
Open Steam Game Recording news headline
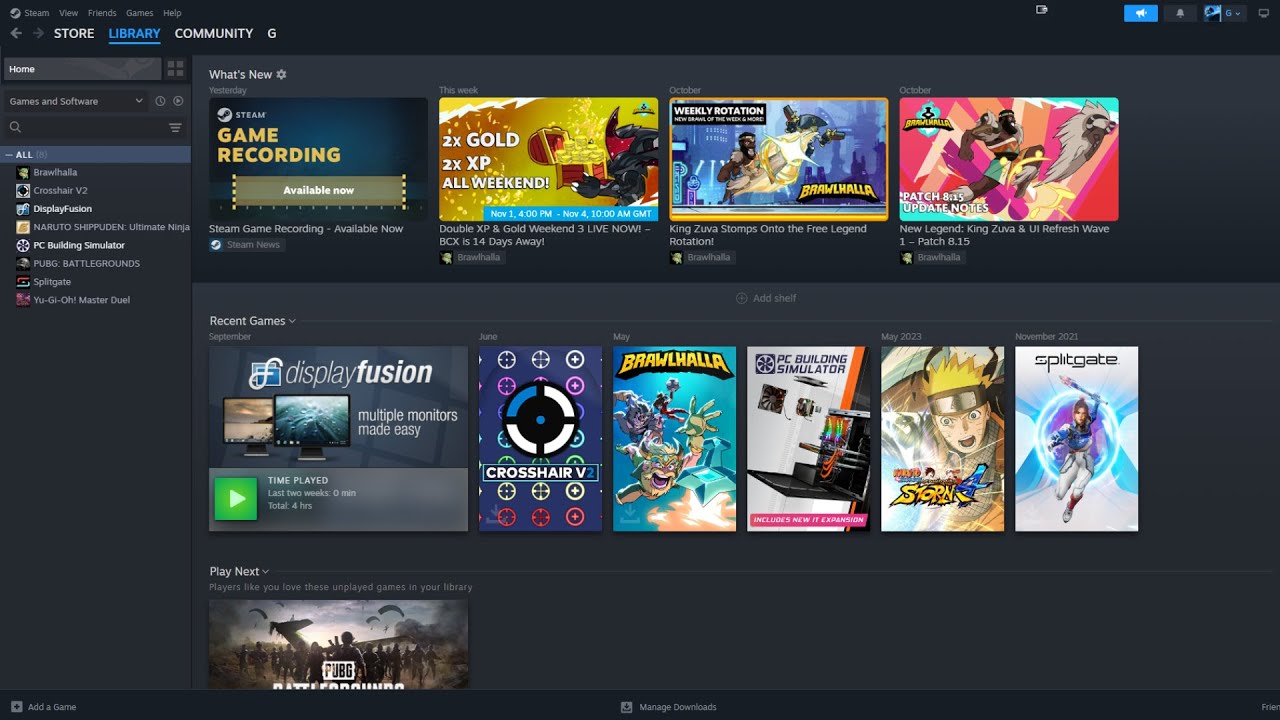[x=306, y=229]
